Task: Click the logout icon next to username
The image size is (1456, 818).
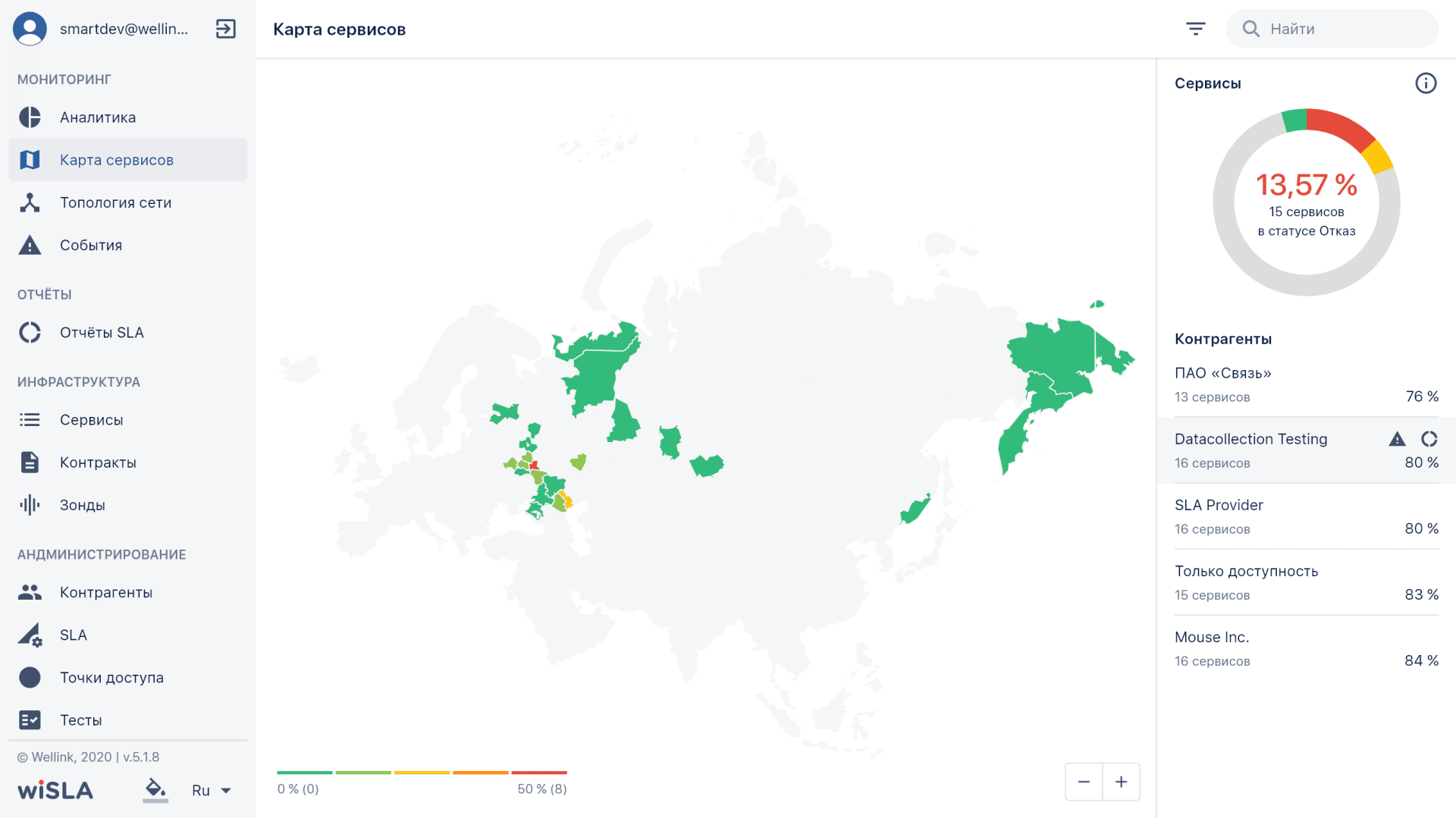Action: pyautogui.click(x=225, y=29)
